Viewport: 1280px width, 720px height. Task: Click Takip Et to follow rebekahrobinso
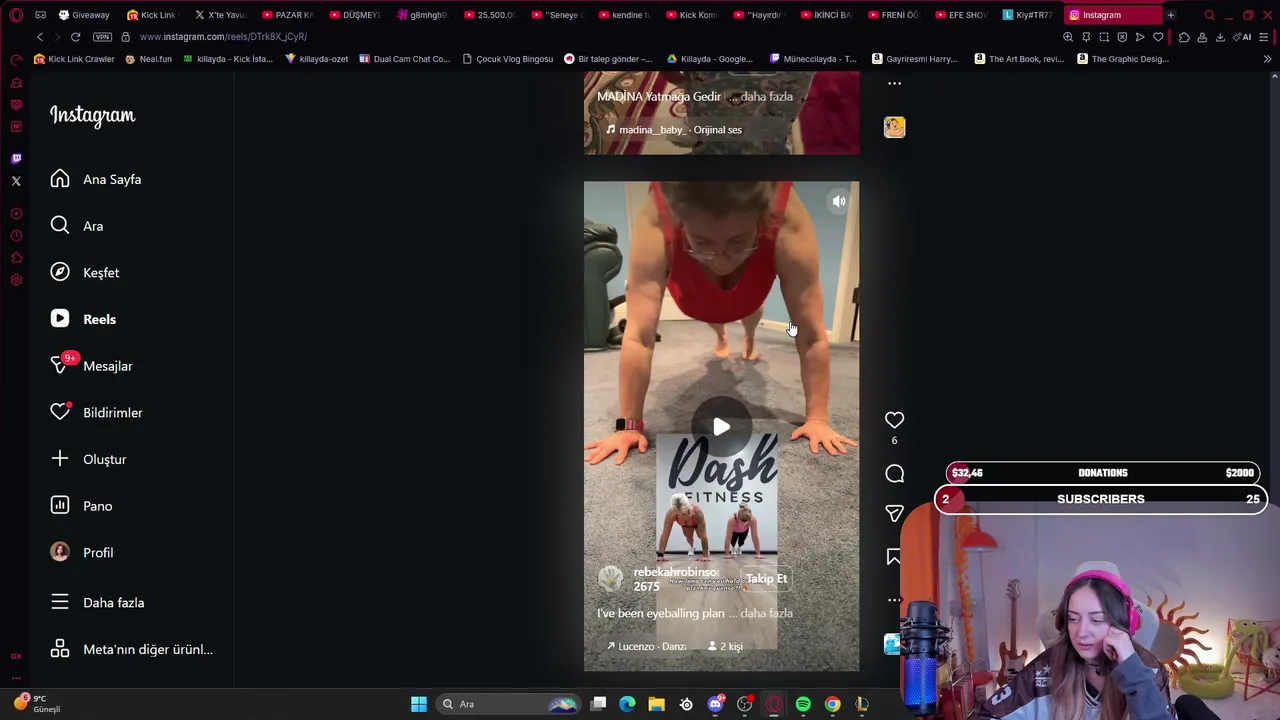coord(766,579)
